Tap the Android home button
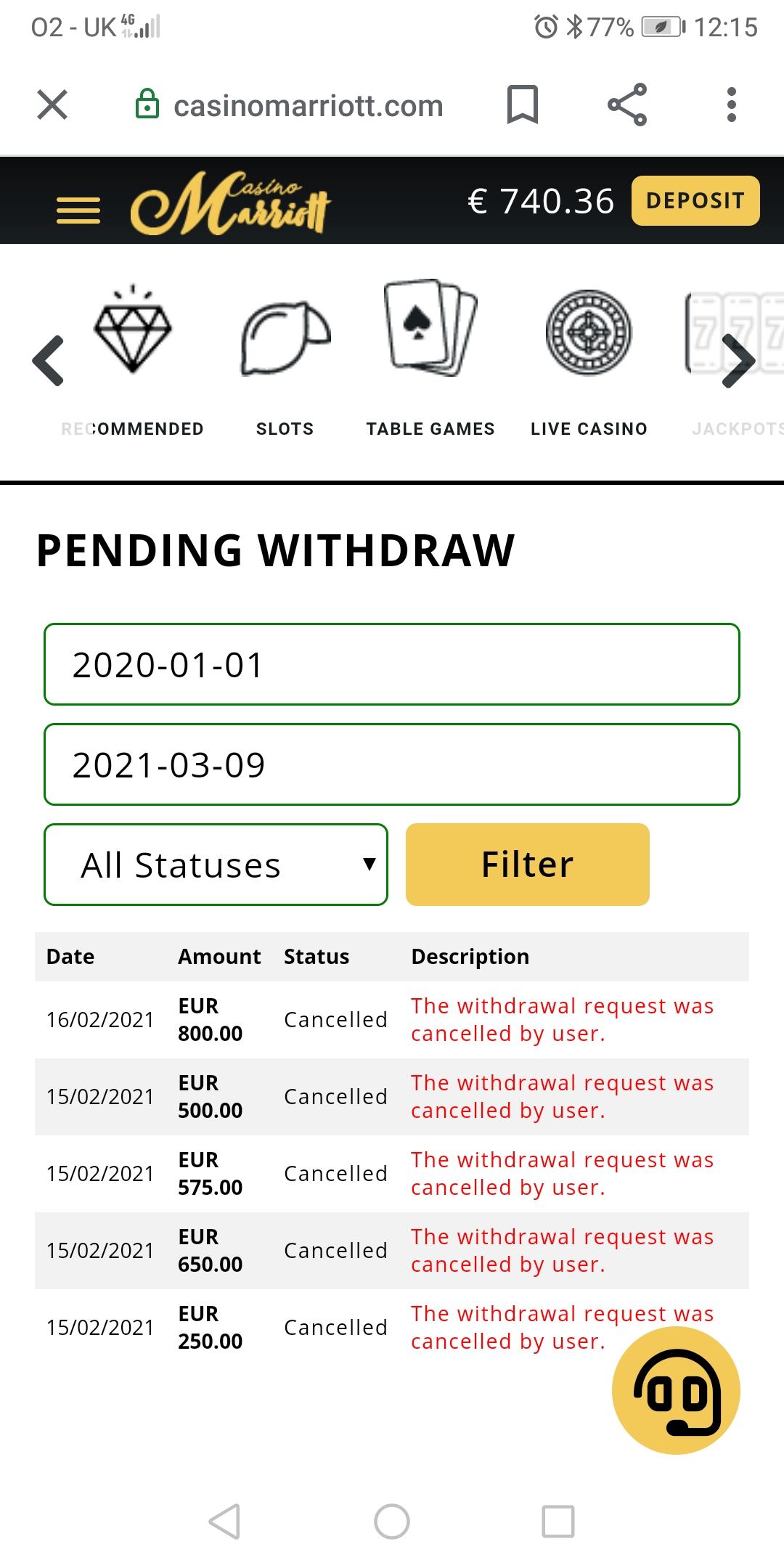784x1568 pixels. 392,1522
